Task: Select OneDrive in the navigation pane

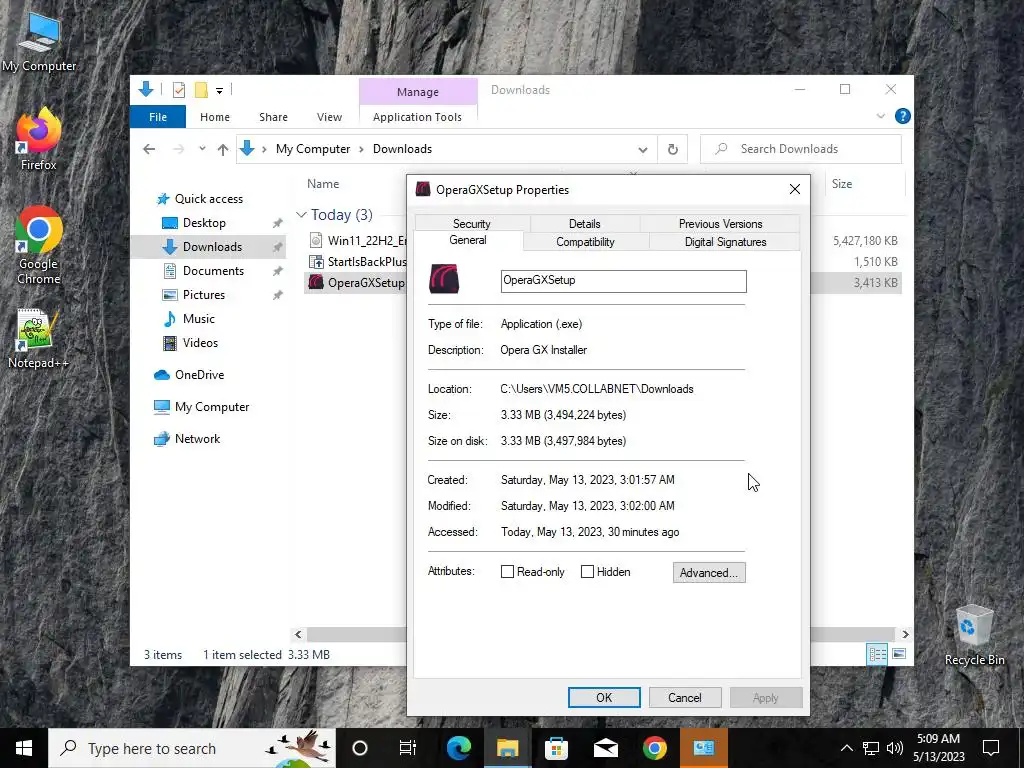Action: click(x=199, y=375)
